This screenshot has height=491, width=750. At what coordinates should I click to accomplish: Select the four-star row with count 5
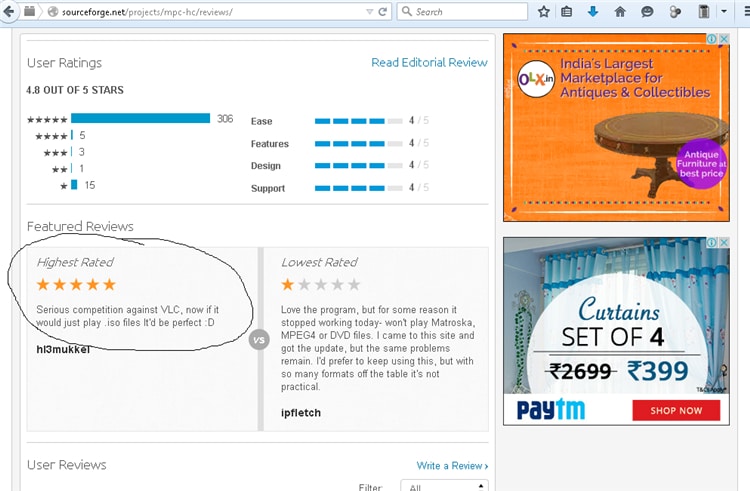(x=60, y=136)
